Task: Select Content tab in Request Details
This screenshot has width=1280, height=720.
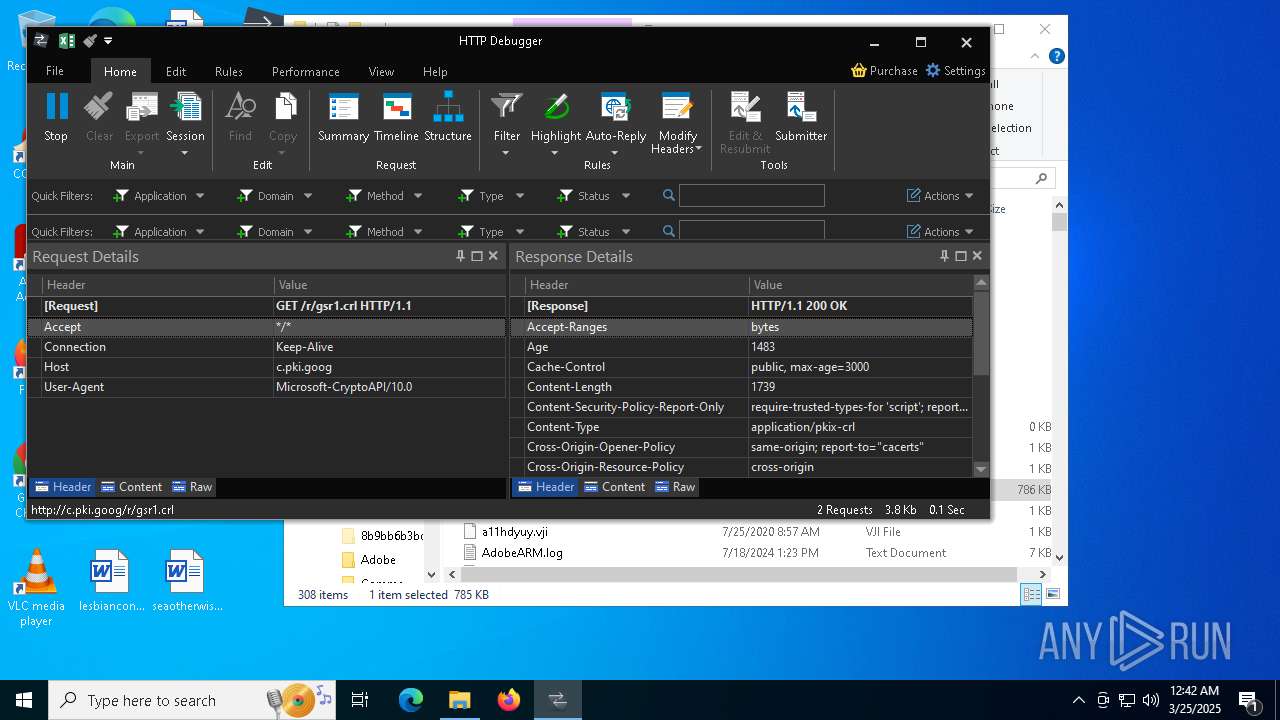Action: click(x=131, y=487)
